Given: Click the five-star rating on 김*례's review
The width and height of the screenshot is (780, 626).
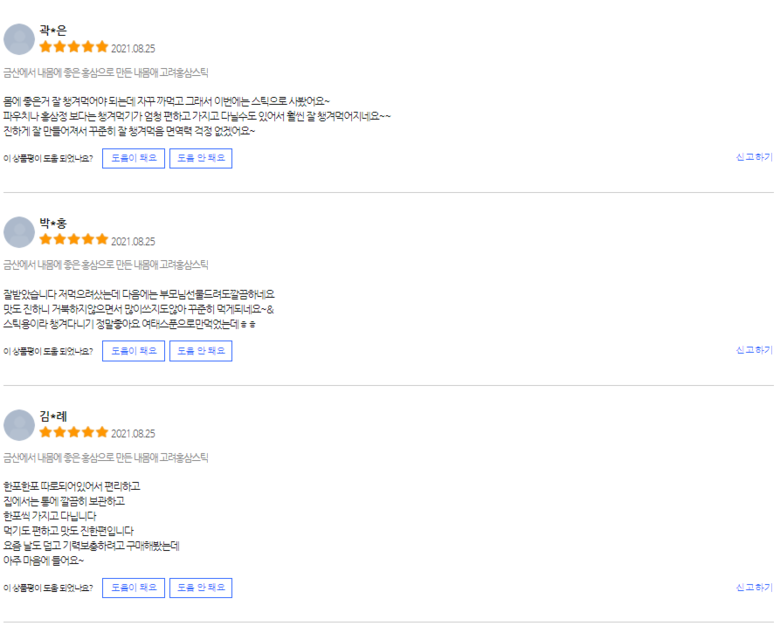Looking at the screenshot, I should pyautogui.click(x=73, y=433).
